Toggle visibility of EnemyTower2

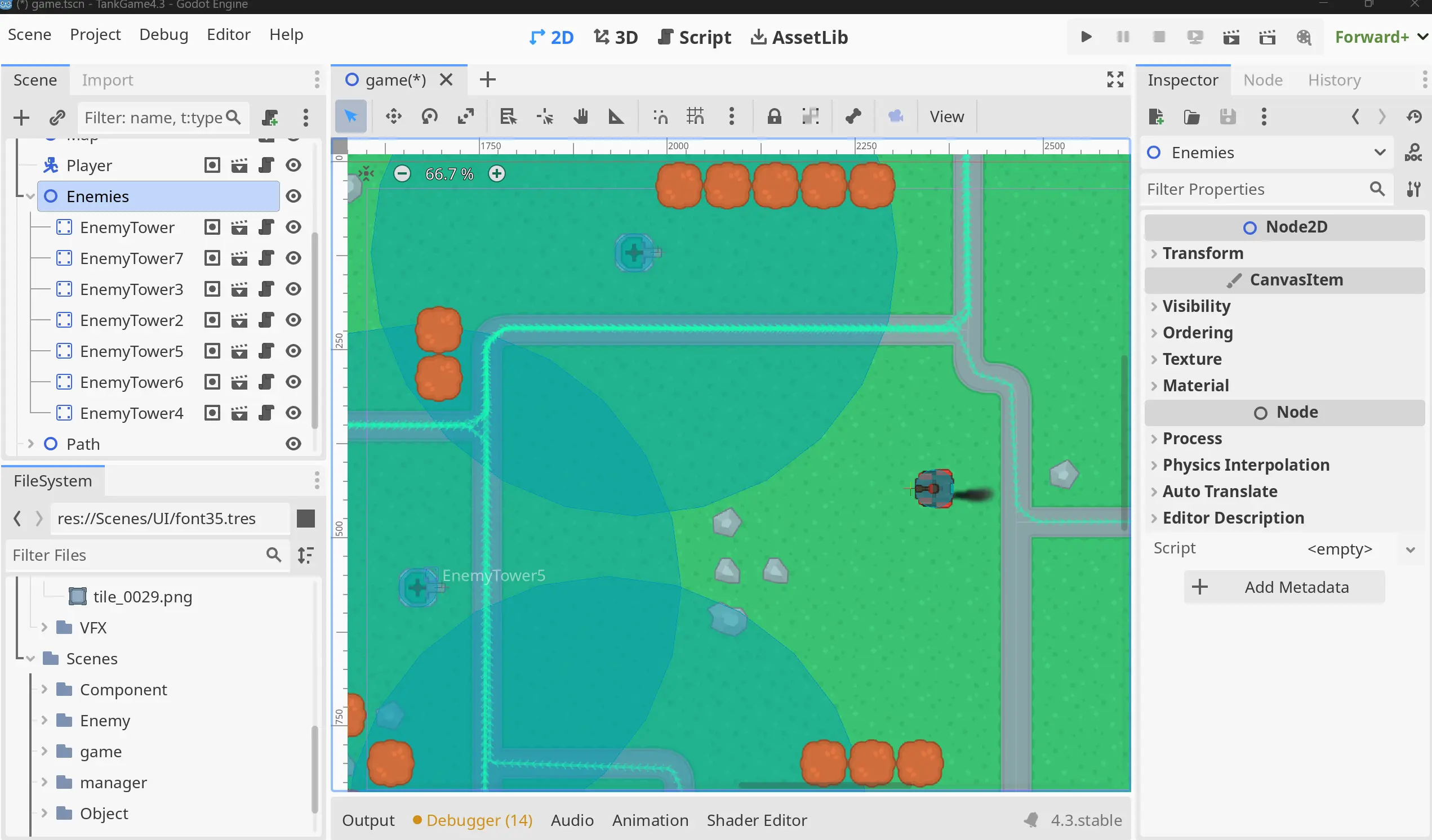click(x=293, y=320)
